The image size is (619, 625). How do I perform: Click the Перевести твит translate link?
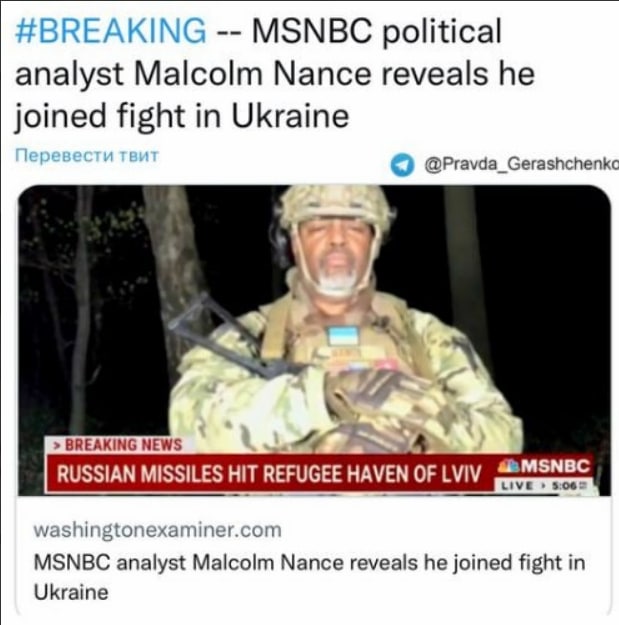pos(87,155)
